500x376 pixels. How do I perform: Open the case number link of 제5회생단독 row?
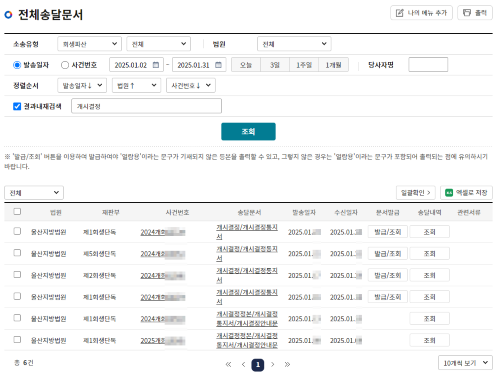(x=163, y=254)
